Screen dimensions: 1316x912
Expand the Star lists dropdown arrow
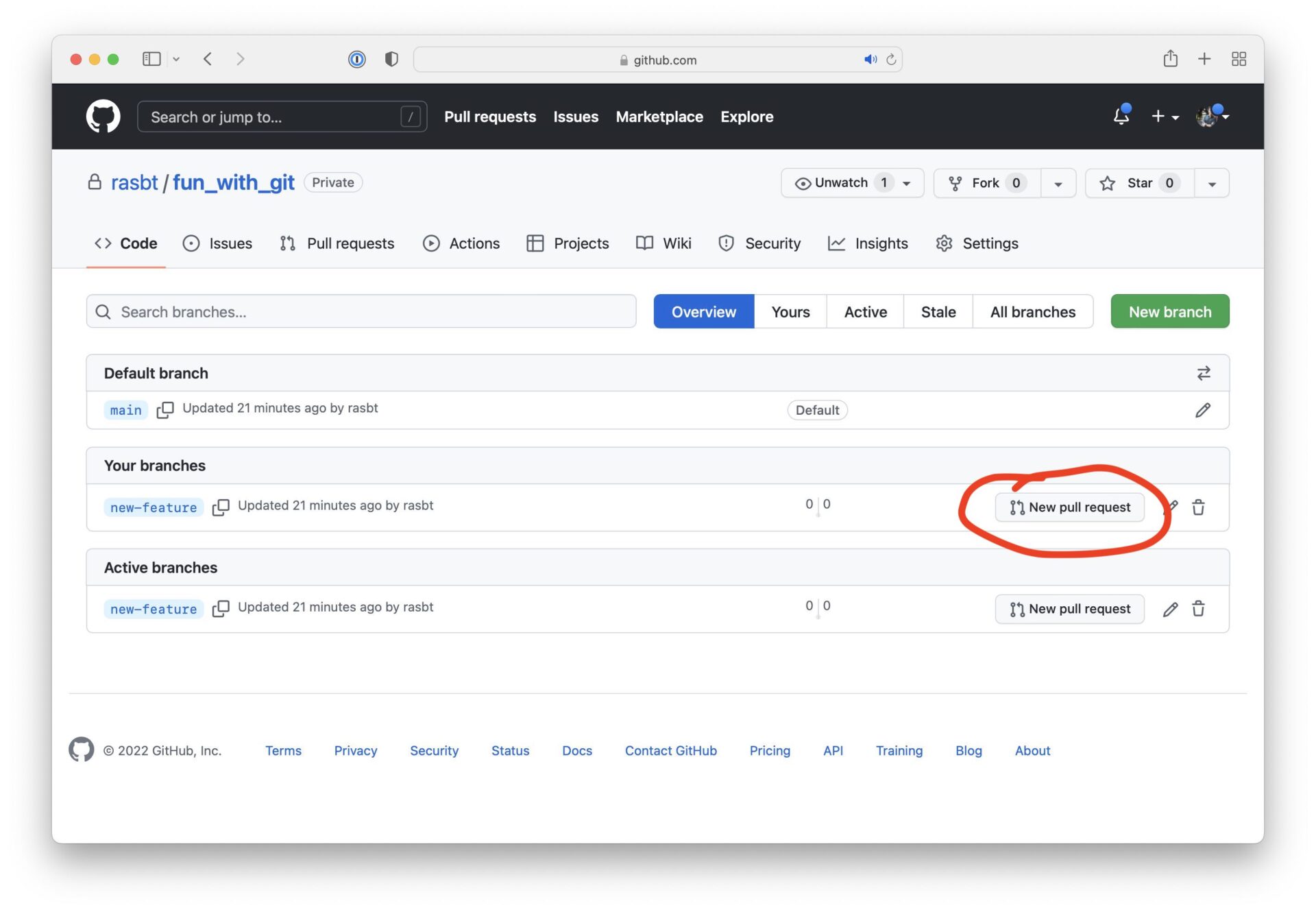coord(1212,183)
